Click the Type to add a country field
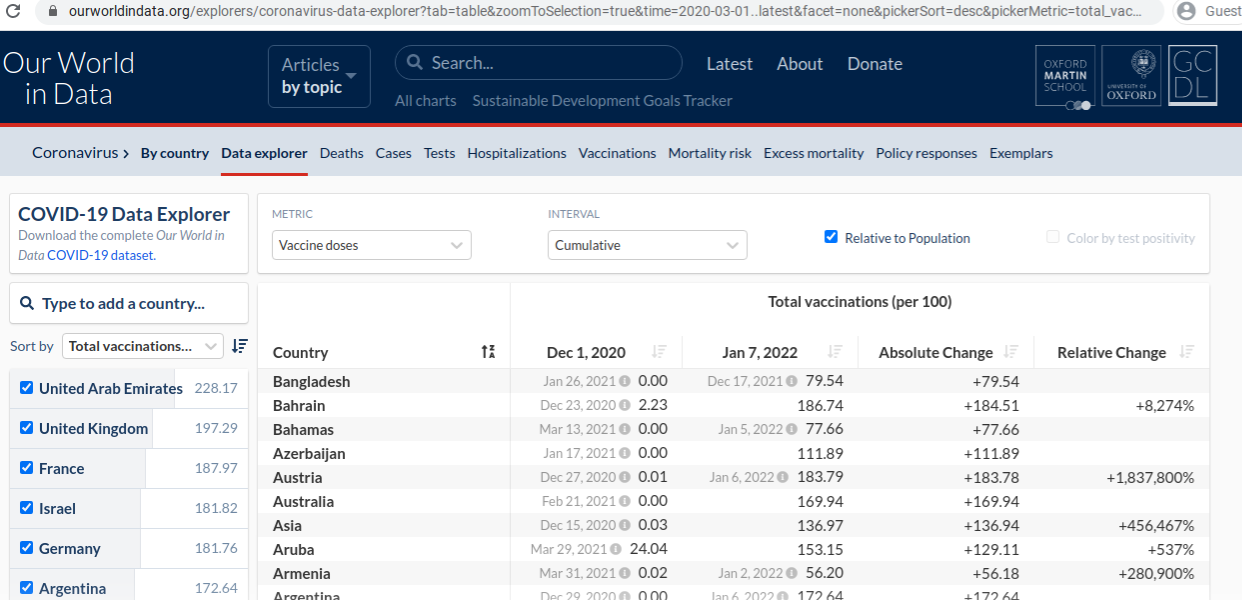 tap(129, 303)
